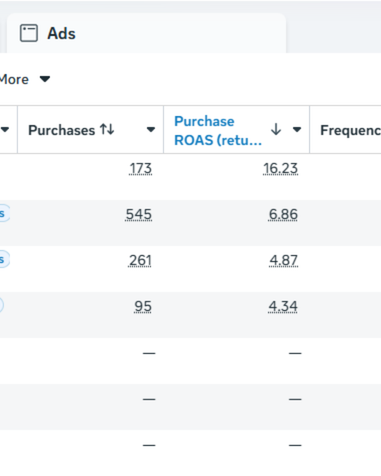Toggle Purchase ROAS descending sort arrow

click(276, 129)
